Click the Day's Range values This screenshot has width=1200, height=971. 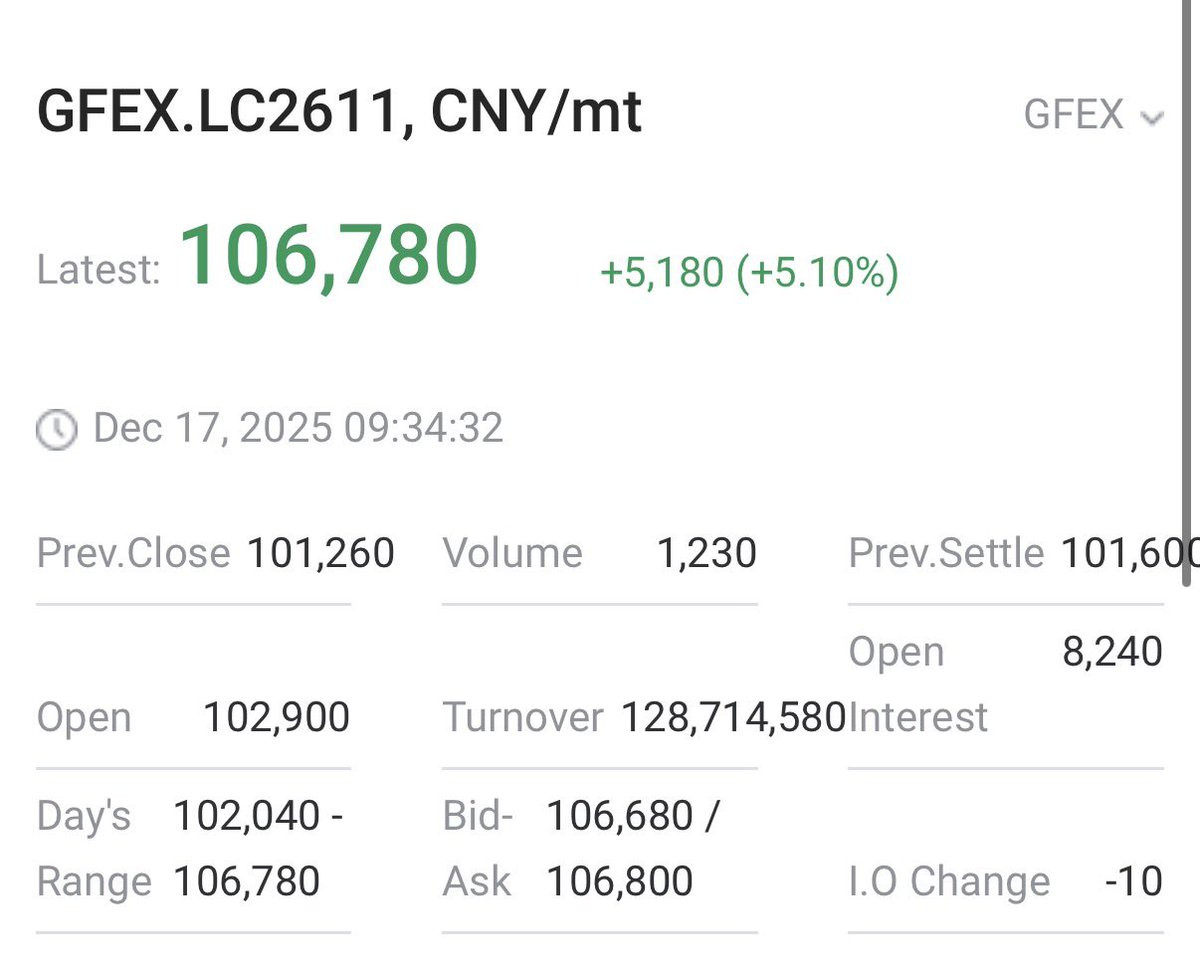[258, 849]
